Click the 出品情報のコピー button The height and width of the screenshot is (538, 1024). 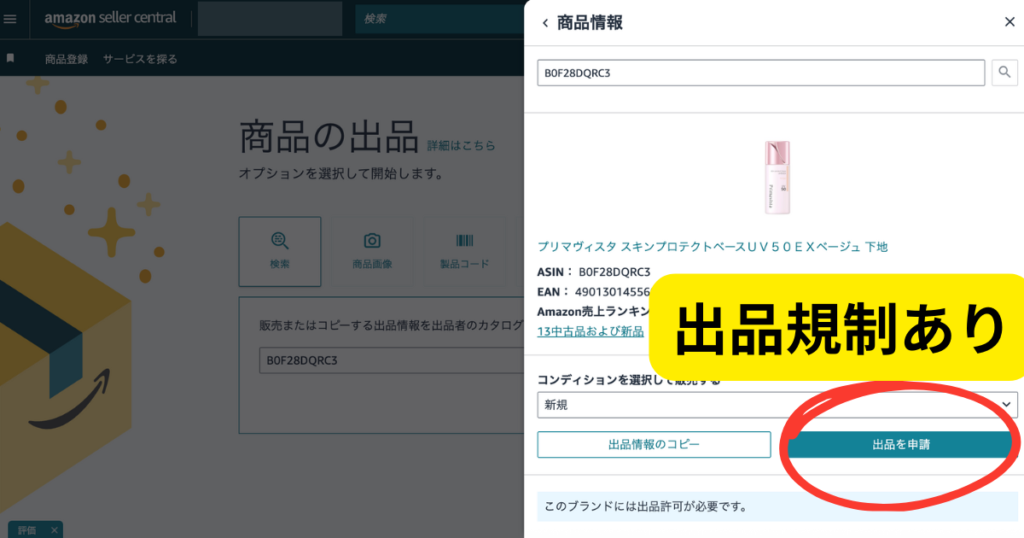653,445
